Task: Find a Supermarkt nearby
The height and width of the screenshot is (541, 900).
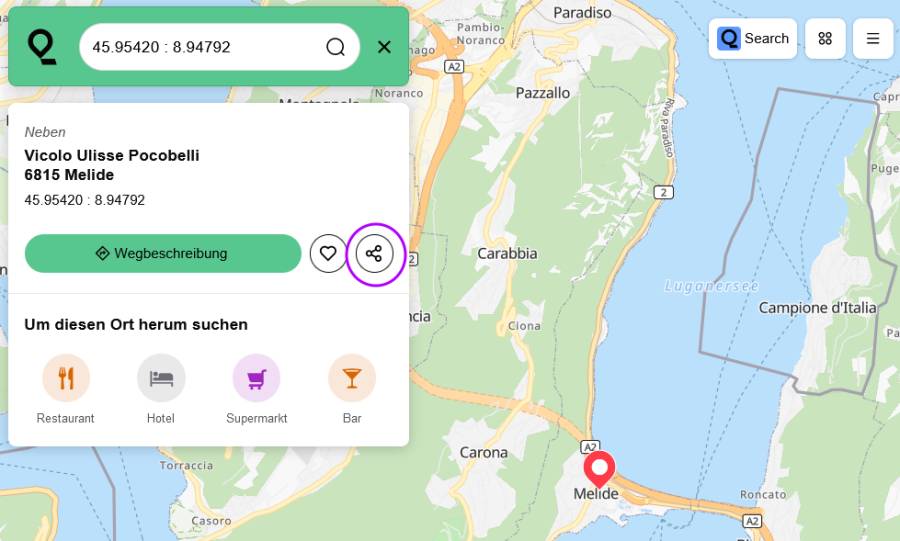Action: coord(257,390)
